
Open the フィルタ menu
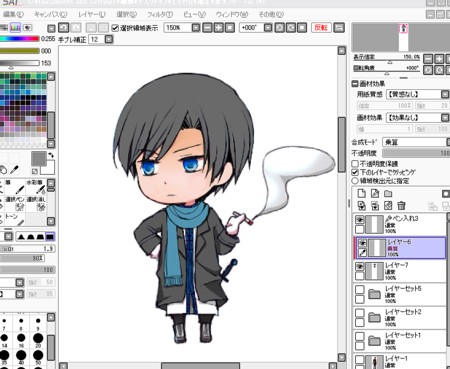coord(160,15)
